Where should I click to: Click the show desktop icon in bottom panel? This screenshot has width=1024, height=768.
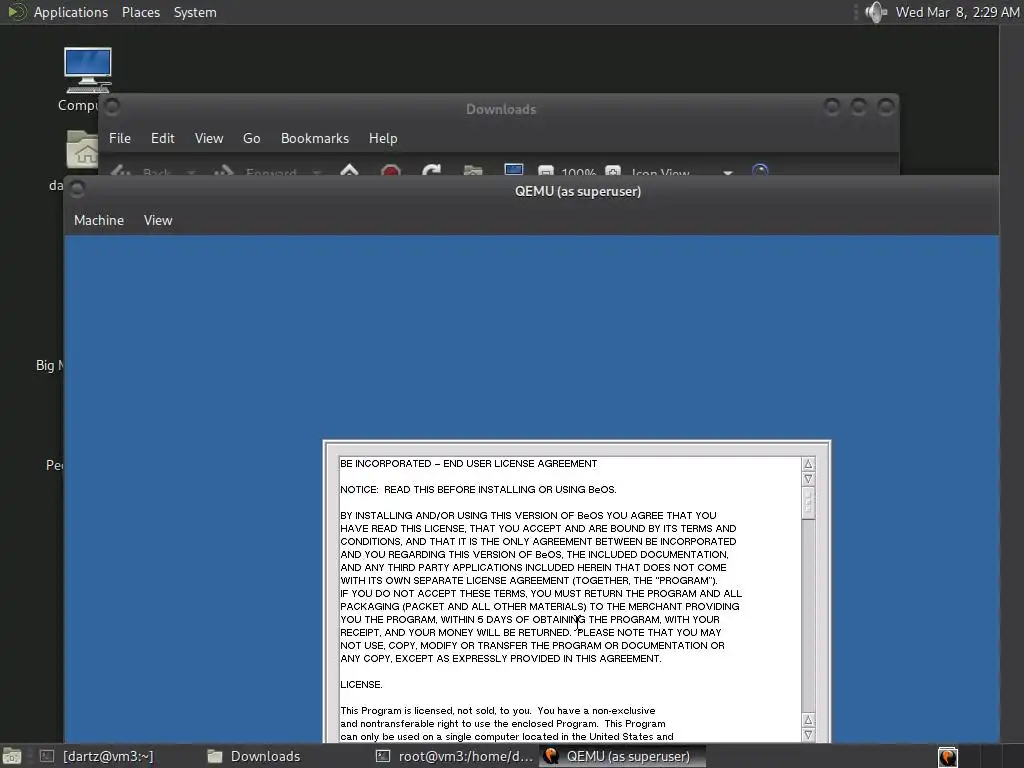(12, 756)
